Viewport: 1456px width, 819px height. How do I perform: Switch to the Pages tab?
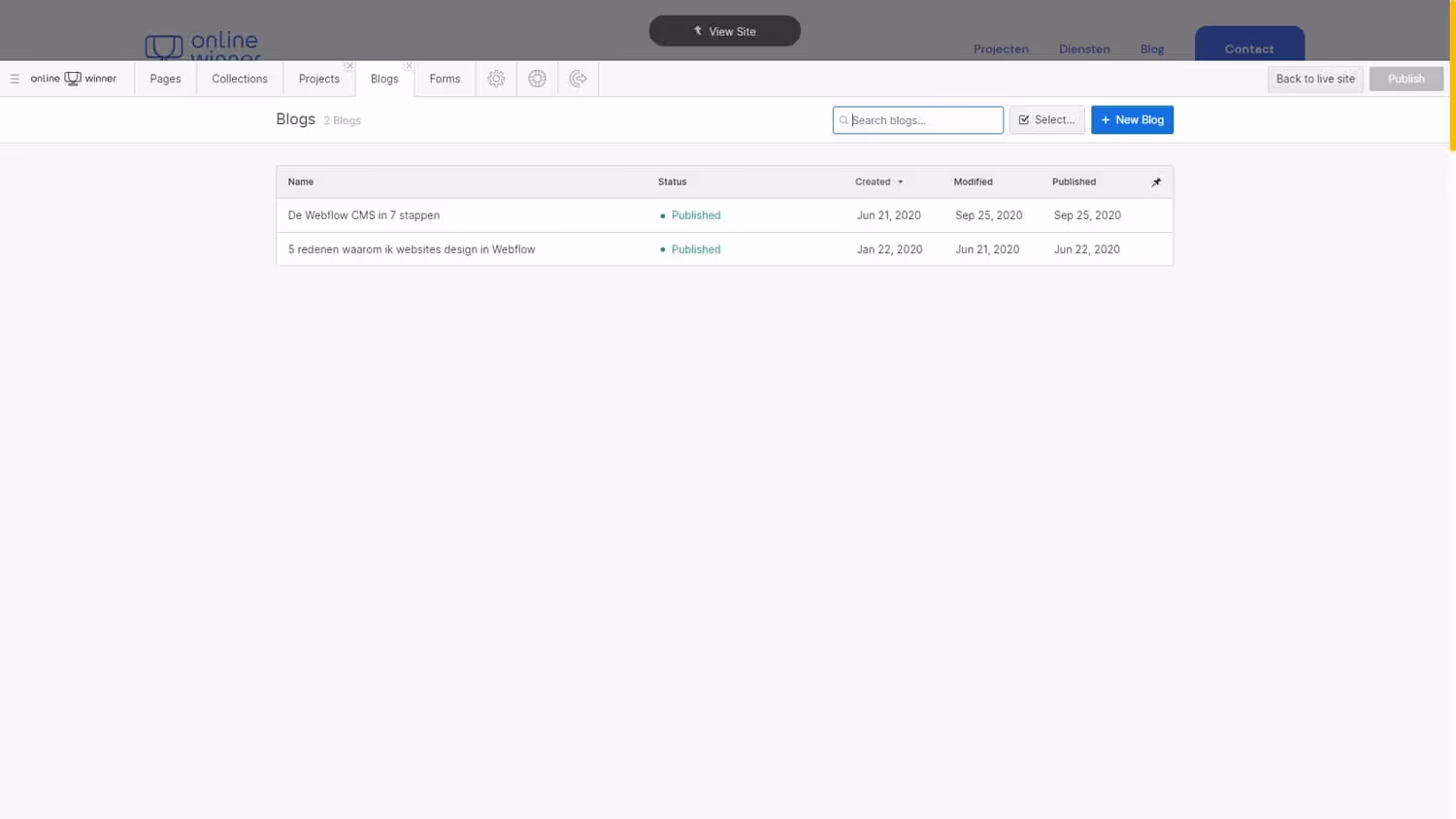(x=165, y=79)
